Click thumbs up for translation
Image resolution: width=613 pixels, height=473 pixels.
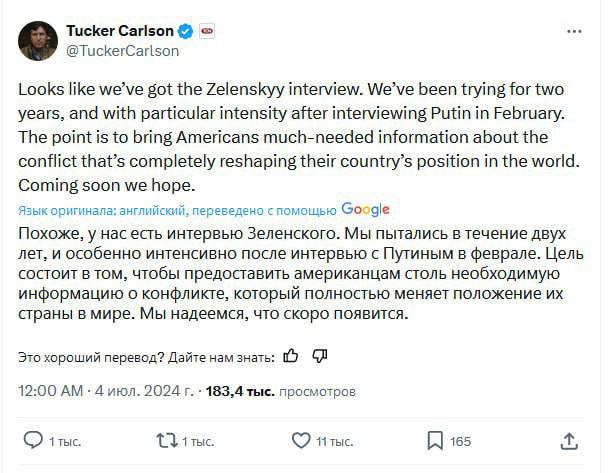pos(291,355)
